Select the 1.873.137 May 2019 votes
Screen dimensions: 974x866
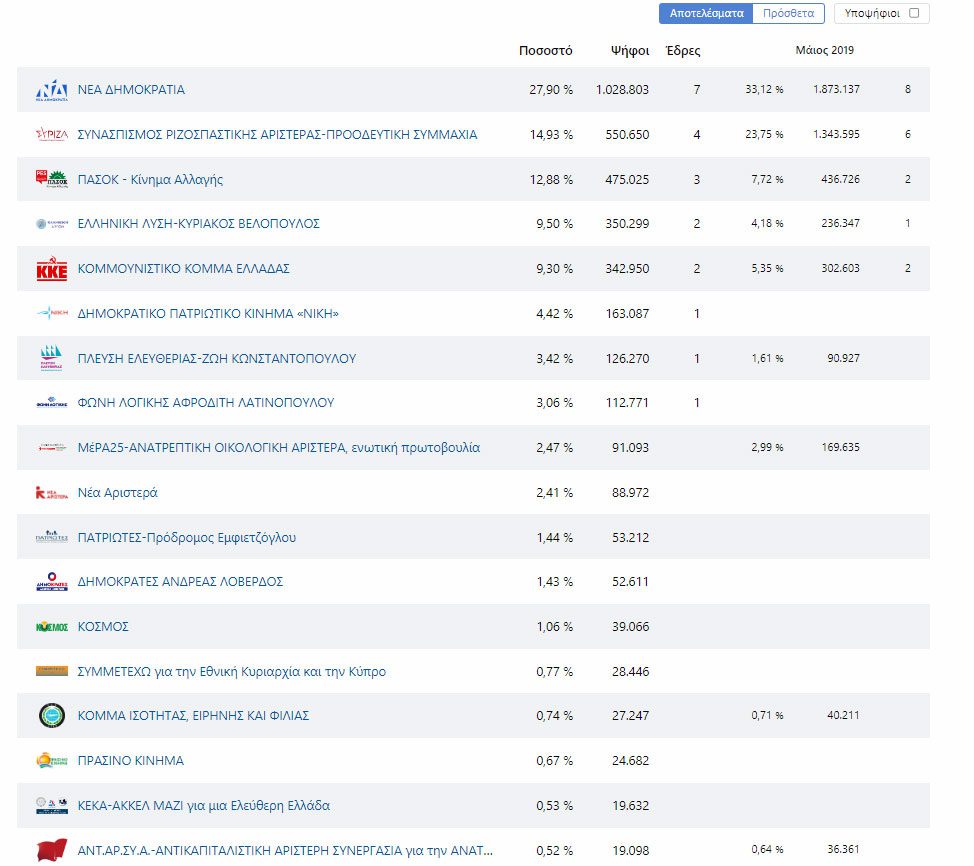pyautogui.click(x=836, y=89)
